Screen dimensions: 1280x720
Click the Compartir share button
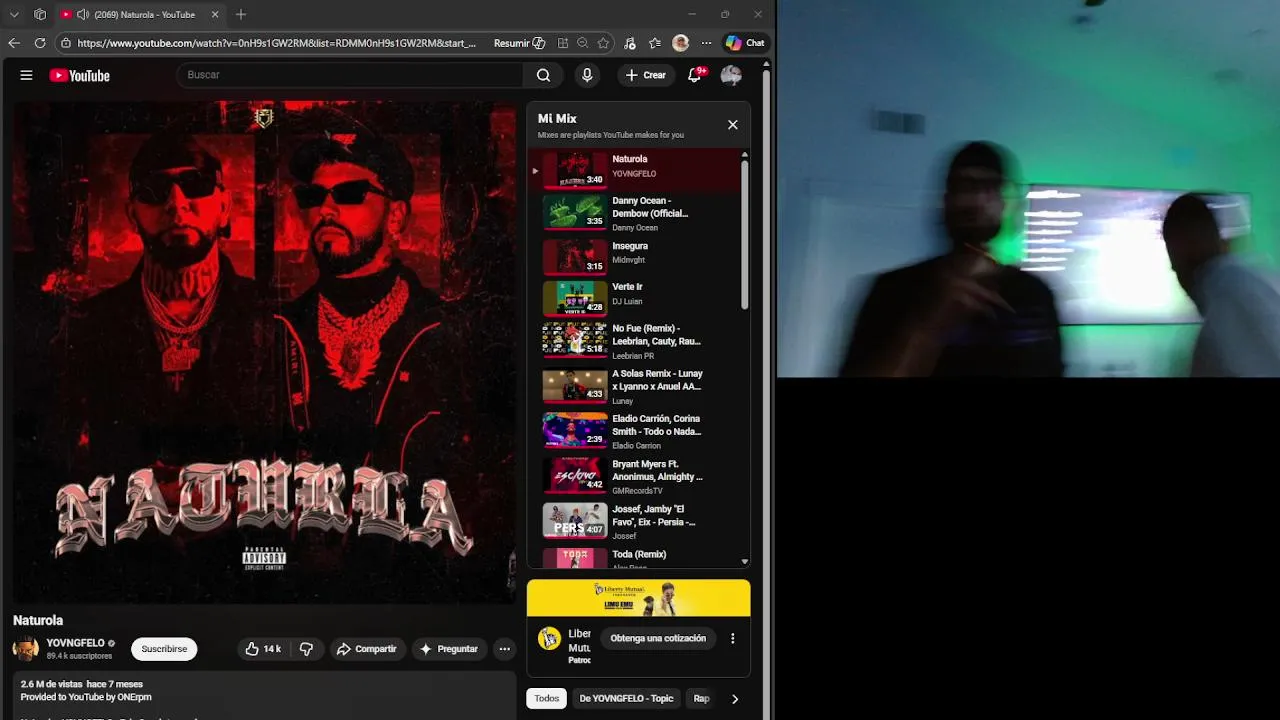coord(367,649)
